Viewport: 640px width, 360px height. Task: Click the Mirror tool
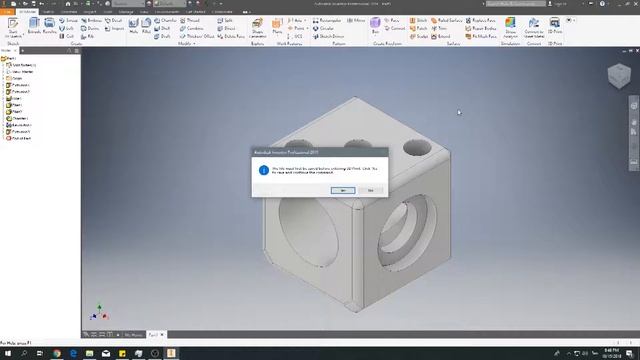click(x=356, y=20)
